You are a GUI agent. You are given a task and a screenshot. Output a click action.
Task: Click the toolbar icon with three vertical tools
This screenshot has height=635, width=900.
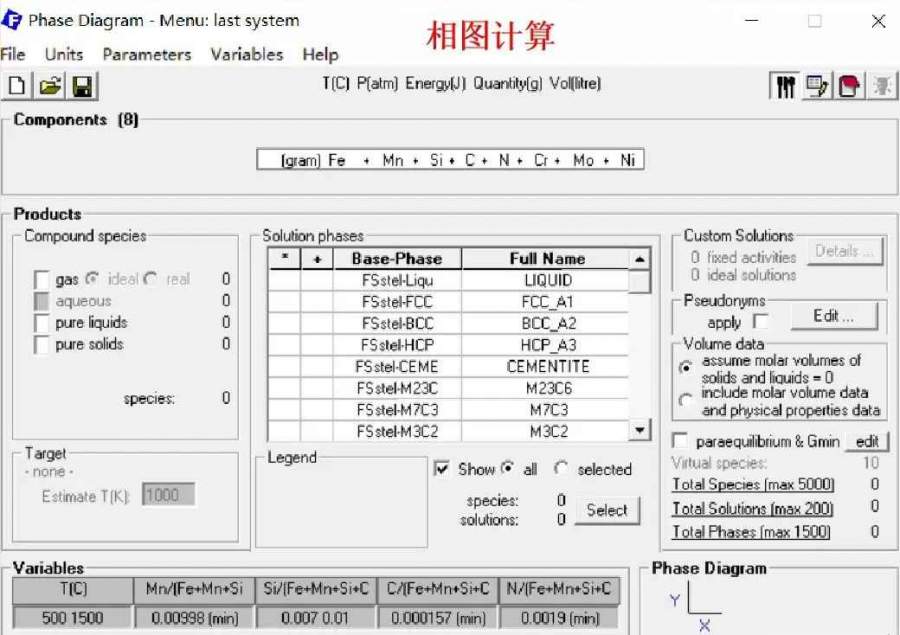pyautogui.click(x=786, y=87)
